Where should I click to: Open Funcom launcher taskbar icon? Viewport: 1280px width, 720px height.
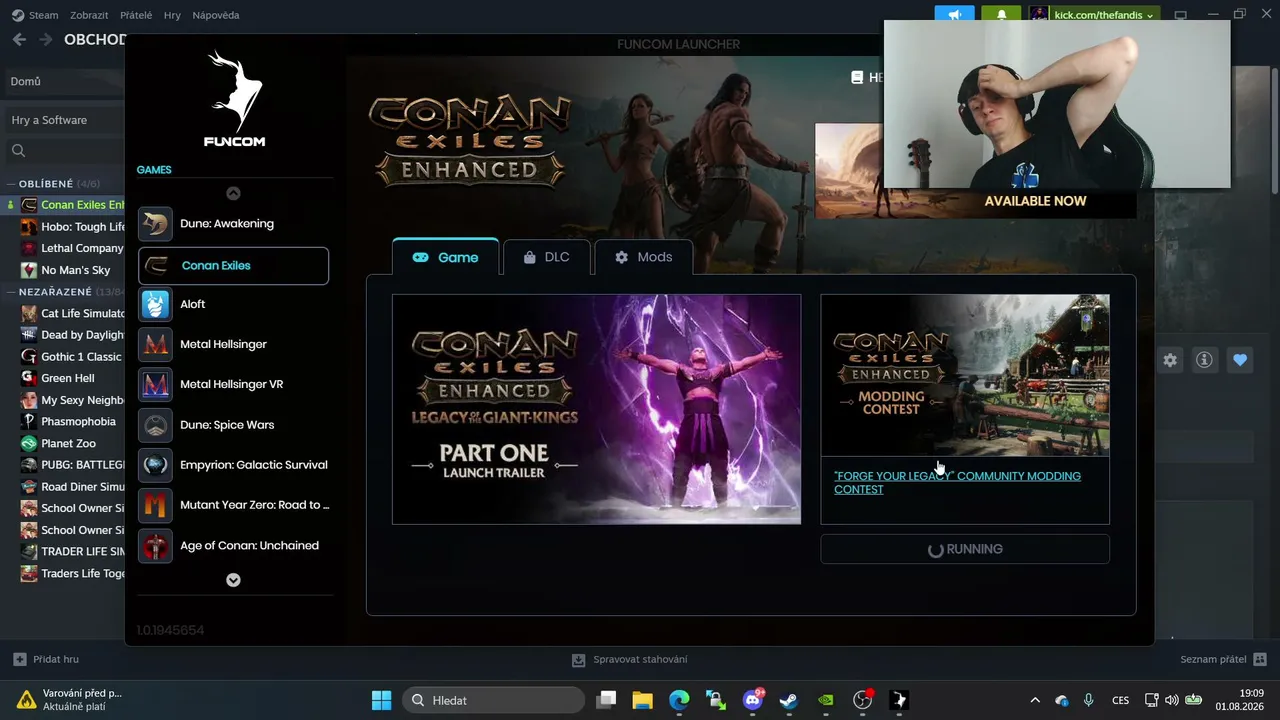pyautogui.click(x=899, y=700)
